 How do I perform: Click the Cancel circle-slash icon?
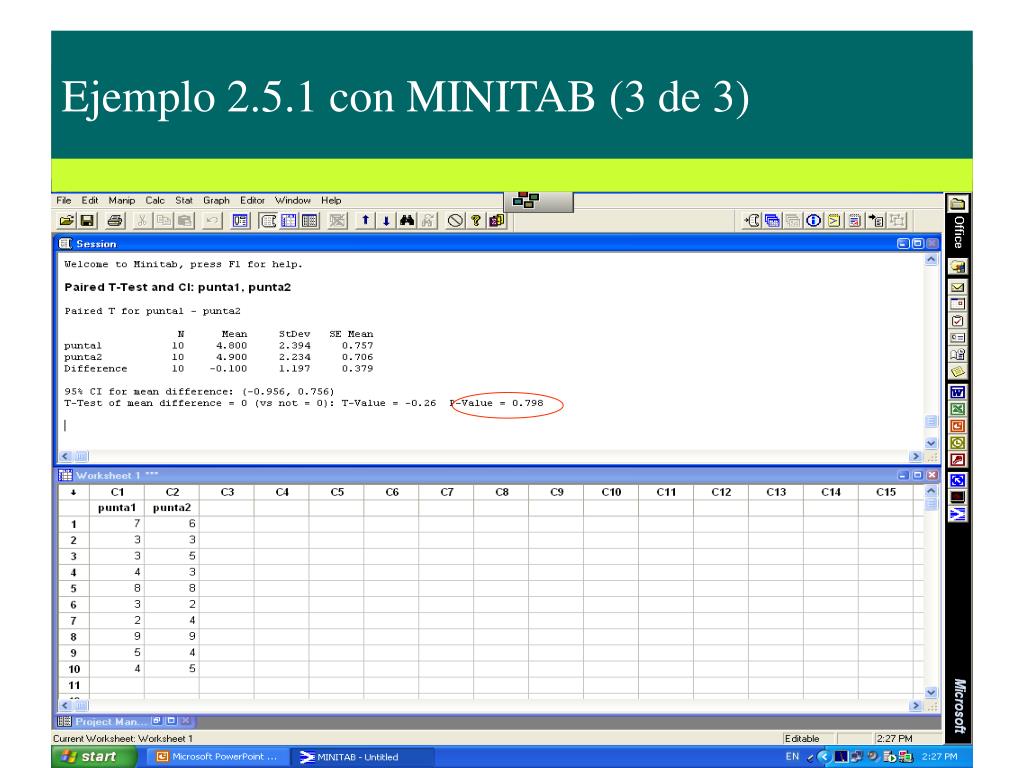pyautogui.click(x=455, y=221)
